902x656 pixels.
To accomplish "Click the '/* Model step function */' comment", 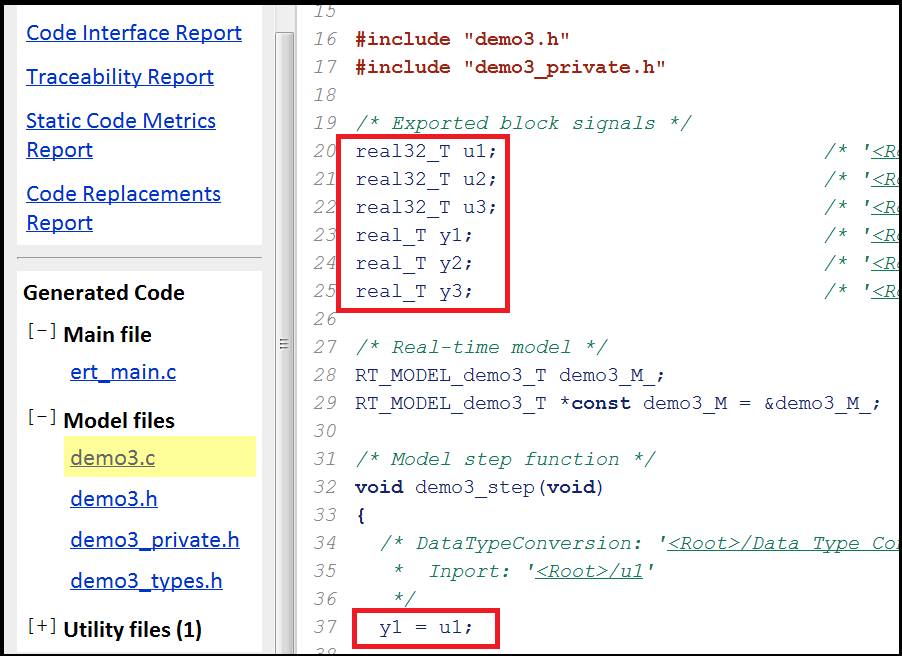I will [504, 459].
